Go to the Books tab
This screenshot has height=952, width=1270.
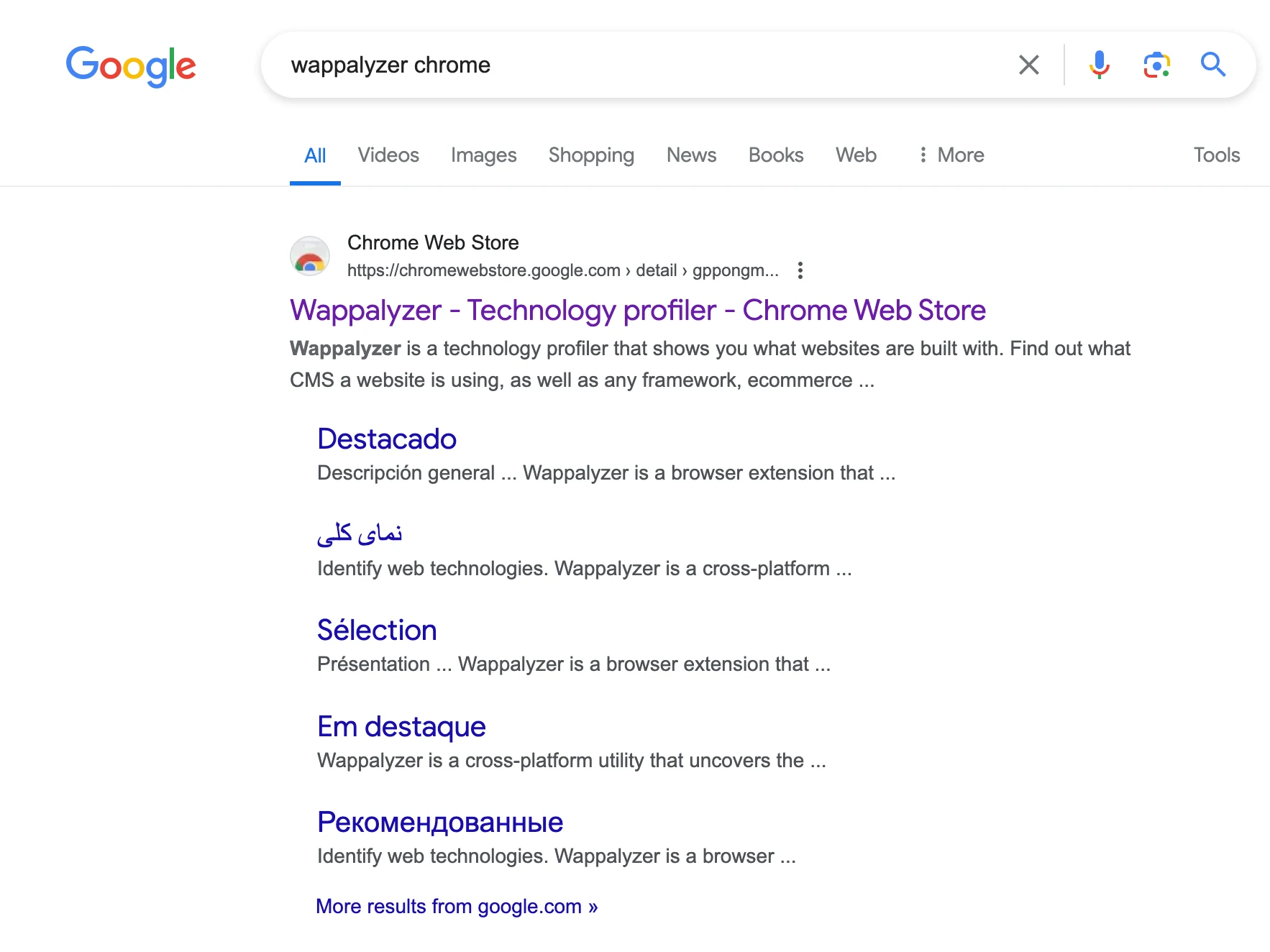776,155
